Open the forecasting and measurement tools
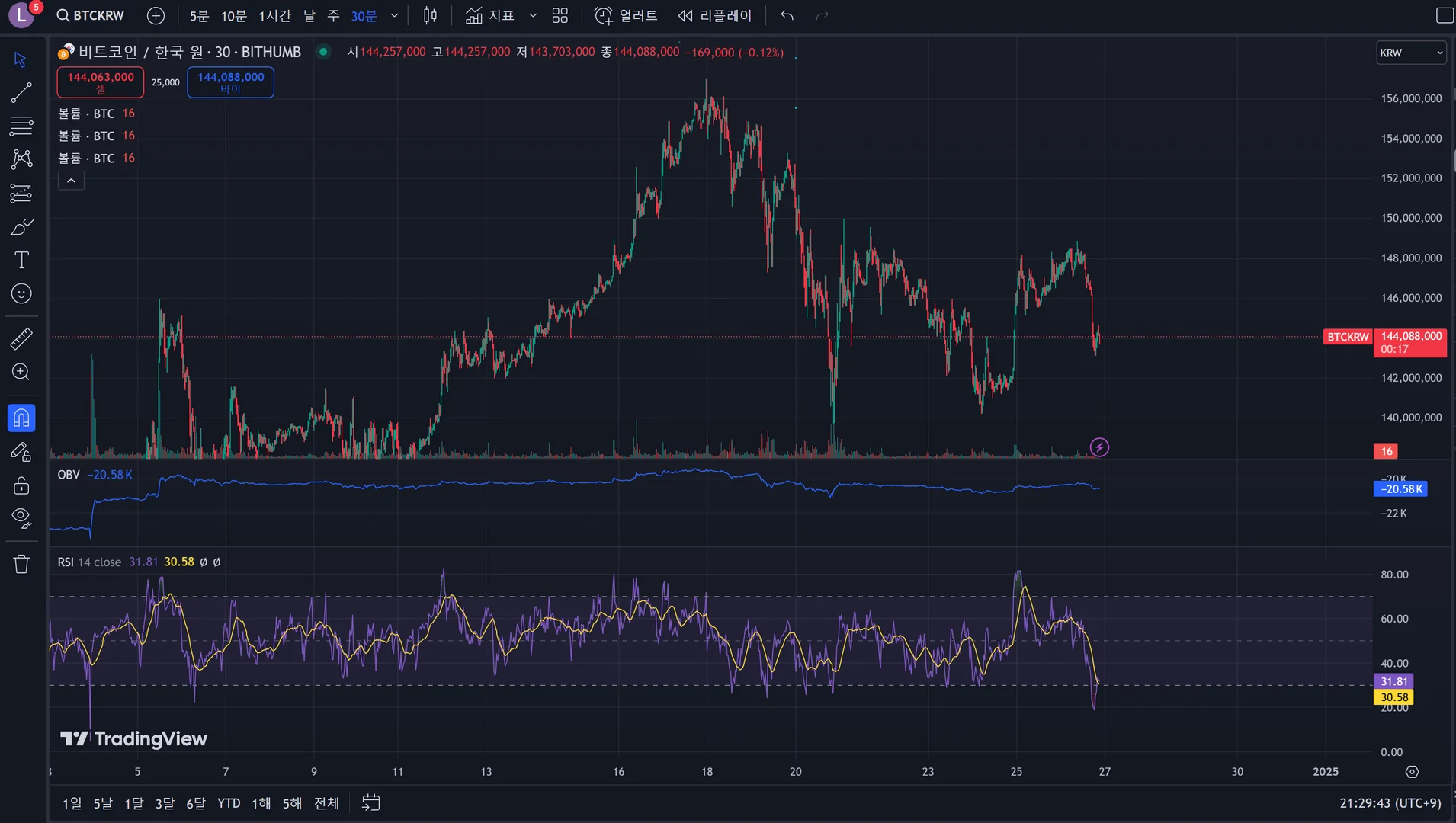Viewport: 1456px width, 823px height. [x=21, y=194]
